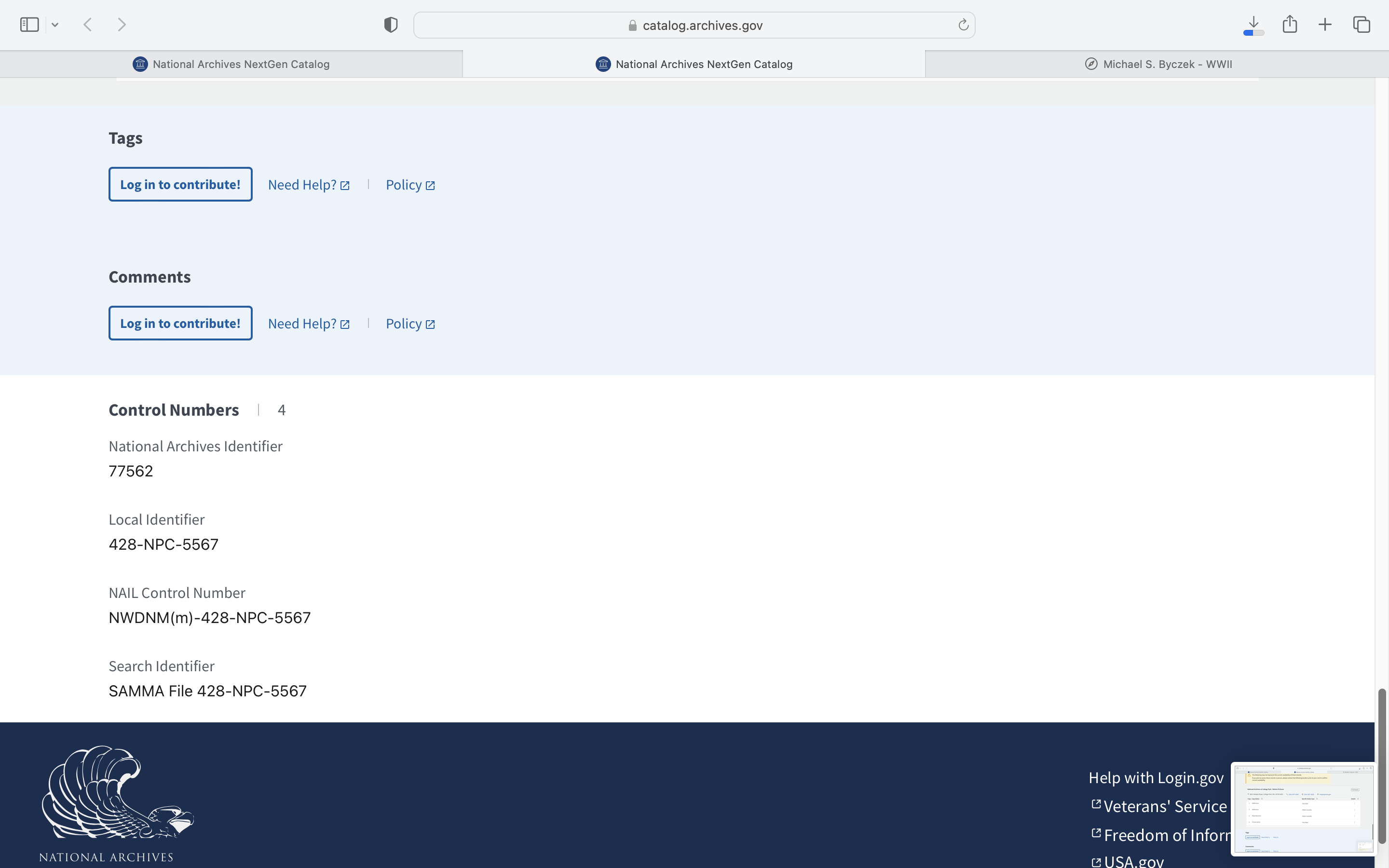
Task: Open the Help with Login.gov footer link
Action: (1156, 777)
